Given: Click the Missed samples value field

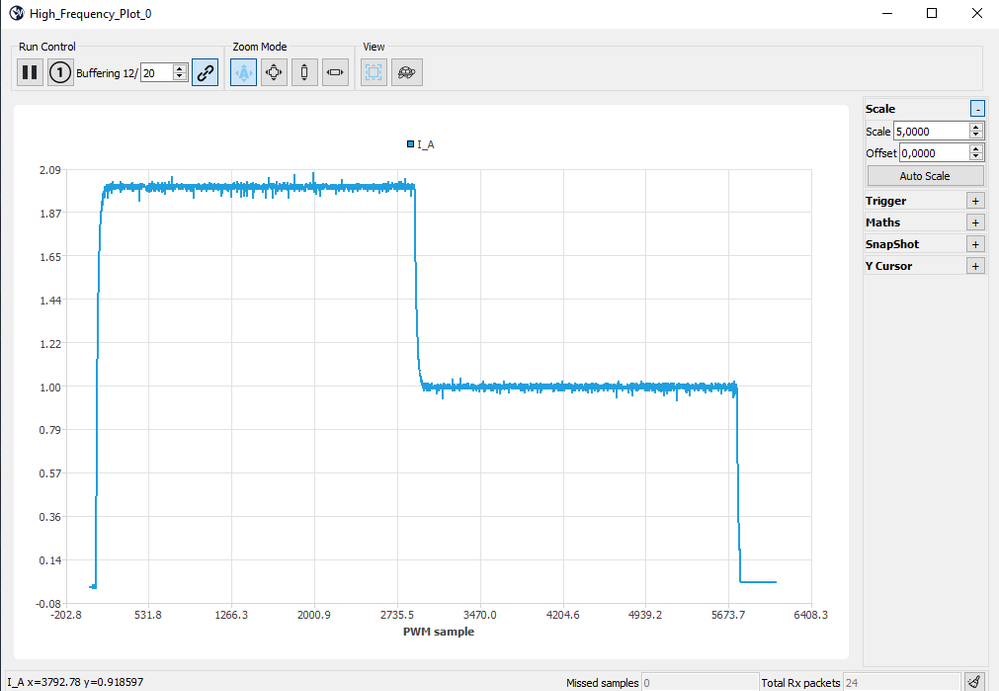Looking at the screenshot, I should click(x=700, y=683).
